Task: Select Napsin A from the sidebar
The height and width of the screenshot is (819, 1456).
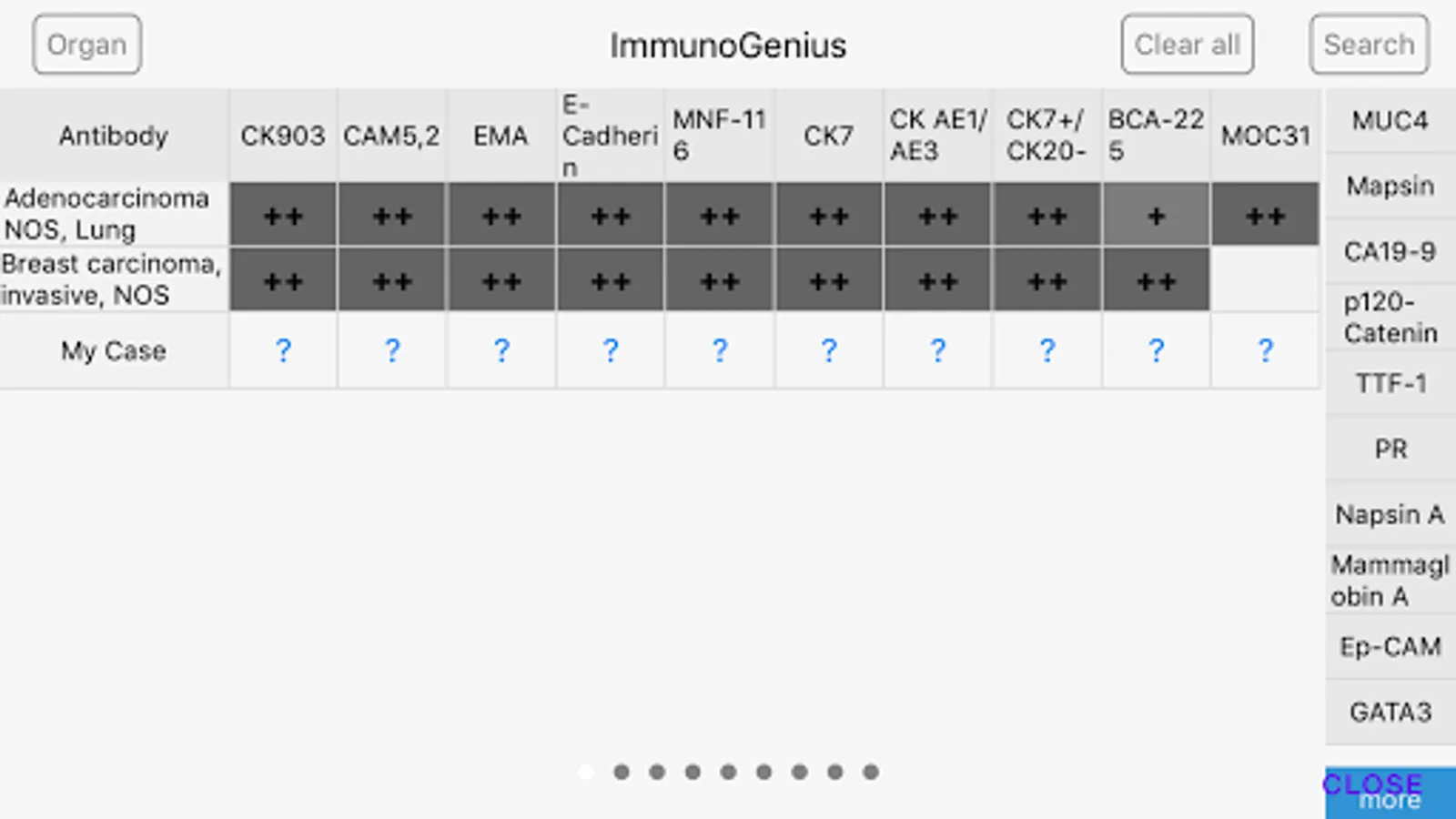Action: 1390,514
